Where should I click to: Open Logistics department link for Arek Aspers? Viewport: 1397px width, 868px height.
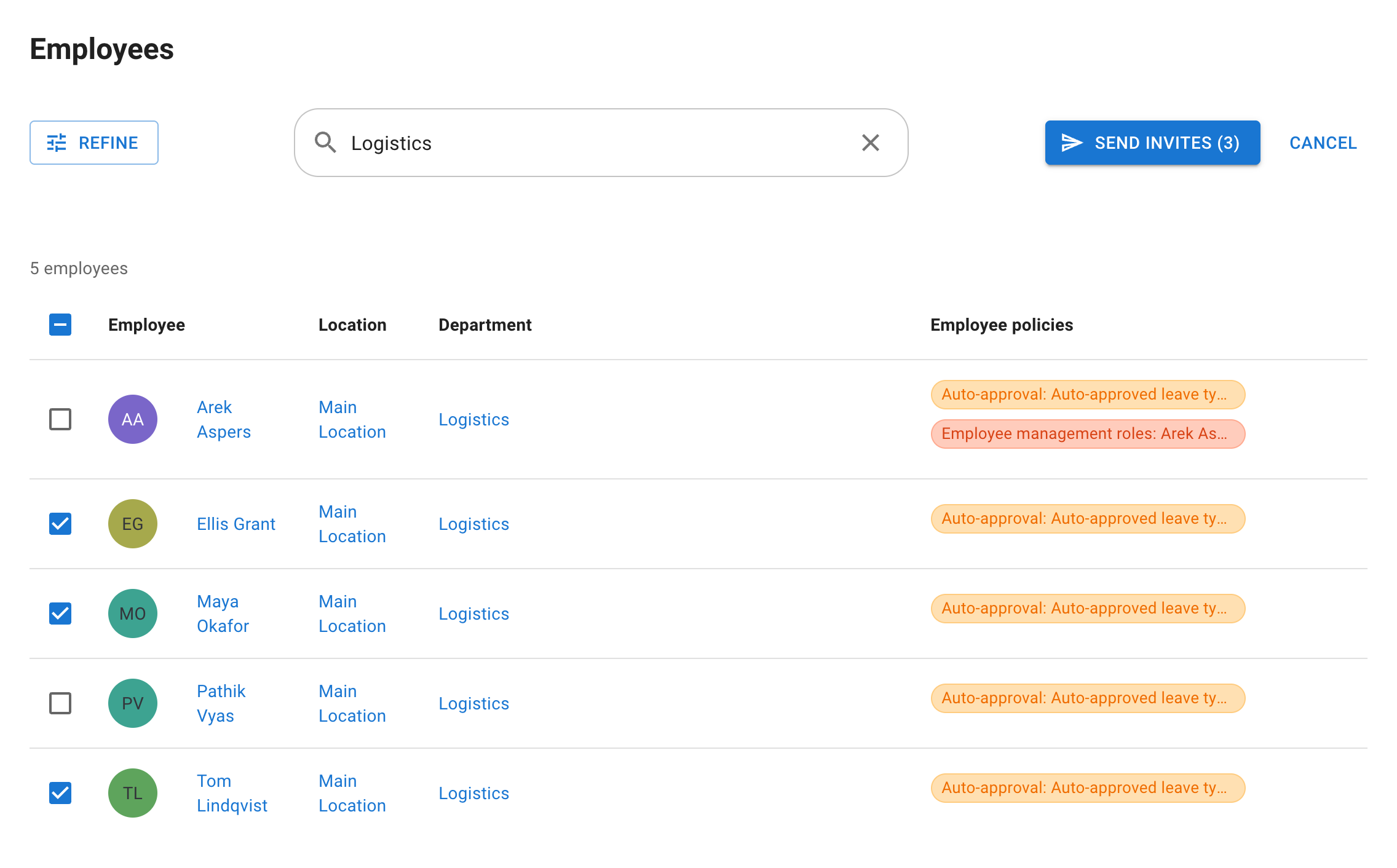click(x=473, y=419)
